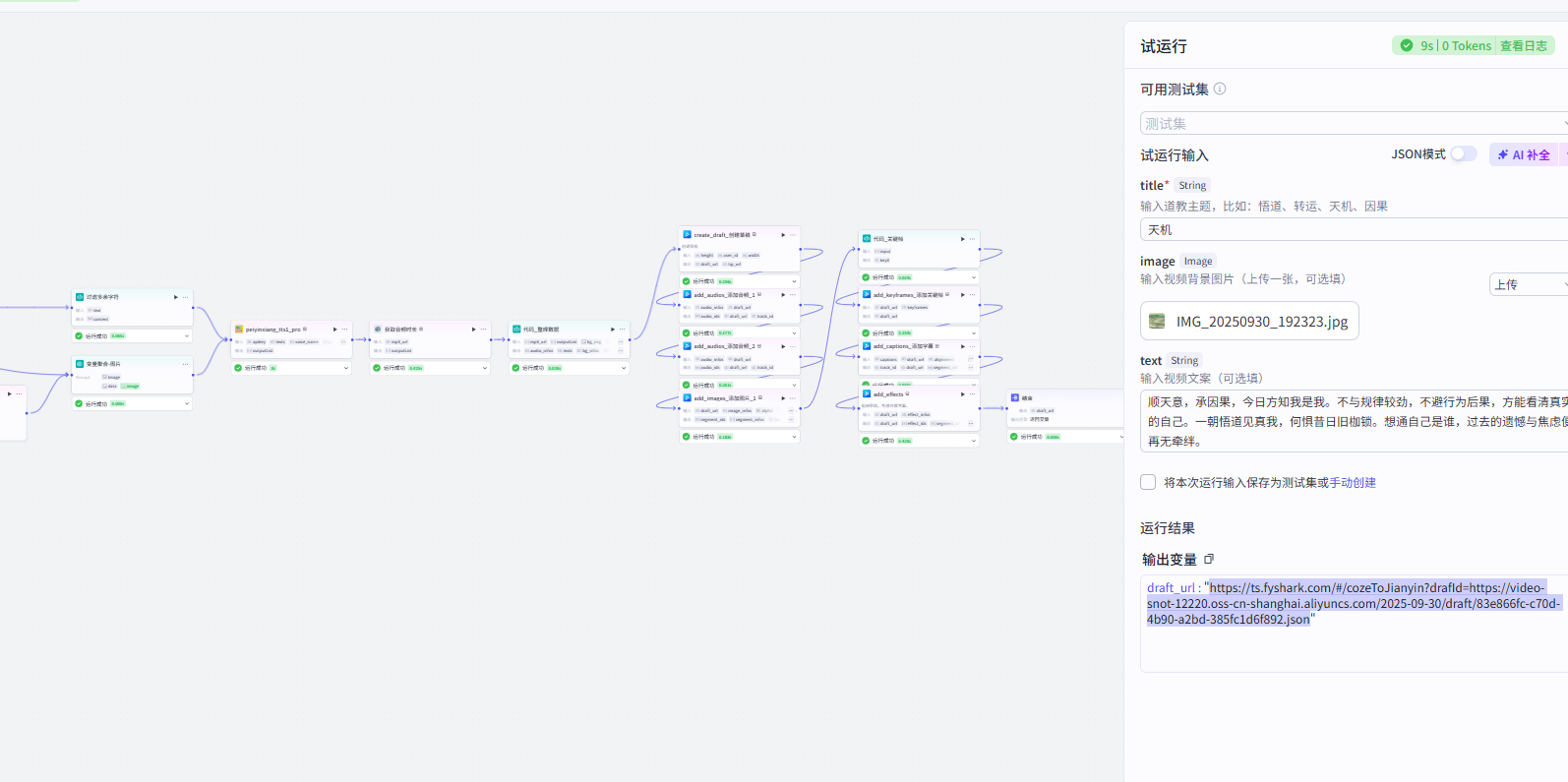Expand run result under 代码_整理数据 node

click(x=623, y=368)
